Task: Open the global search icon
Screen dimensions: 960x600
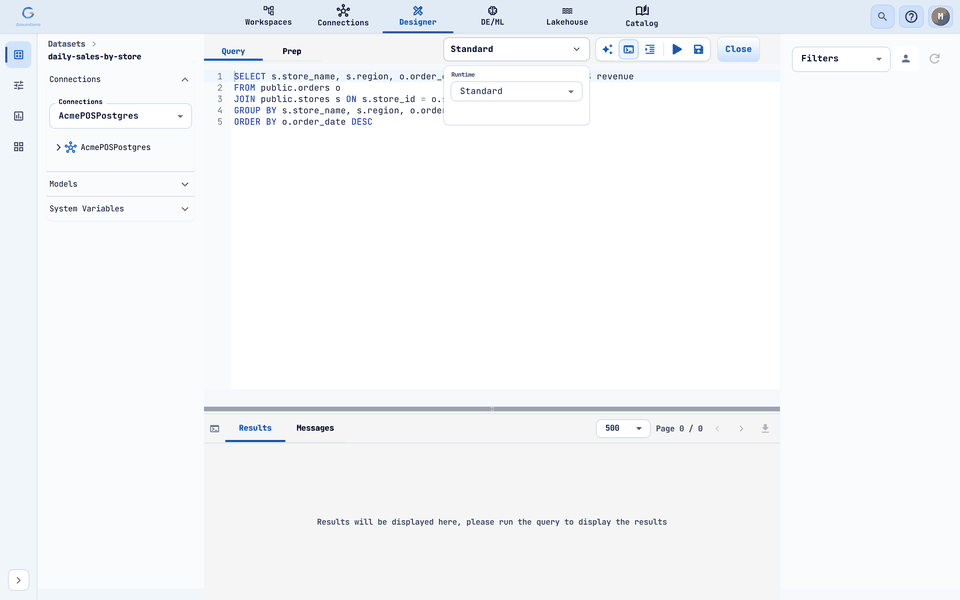Action: point(882,17)
